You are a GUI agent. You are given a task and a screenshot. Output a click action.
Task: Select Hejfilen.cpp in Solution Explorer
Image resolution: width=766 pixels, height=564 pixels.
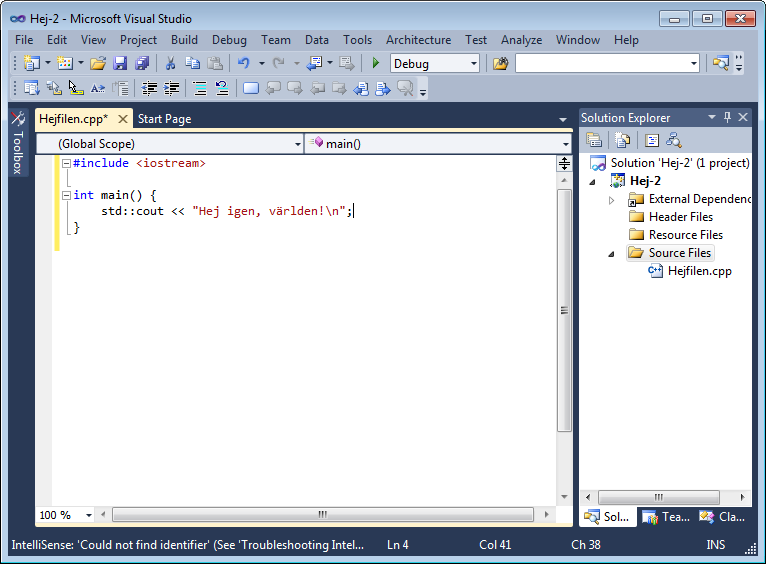[699, 272]
